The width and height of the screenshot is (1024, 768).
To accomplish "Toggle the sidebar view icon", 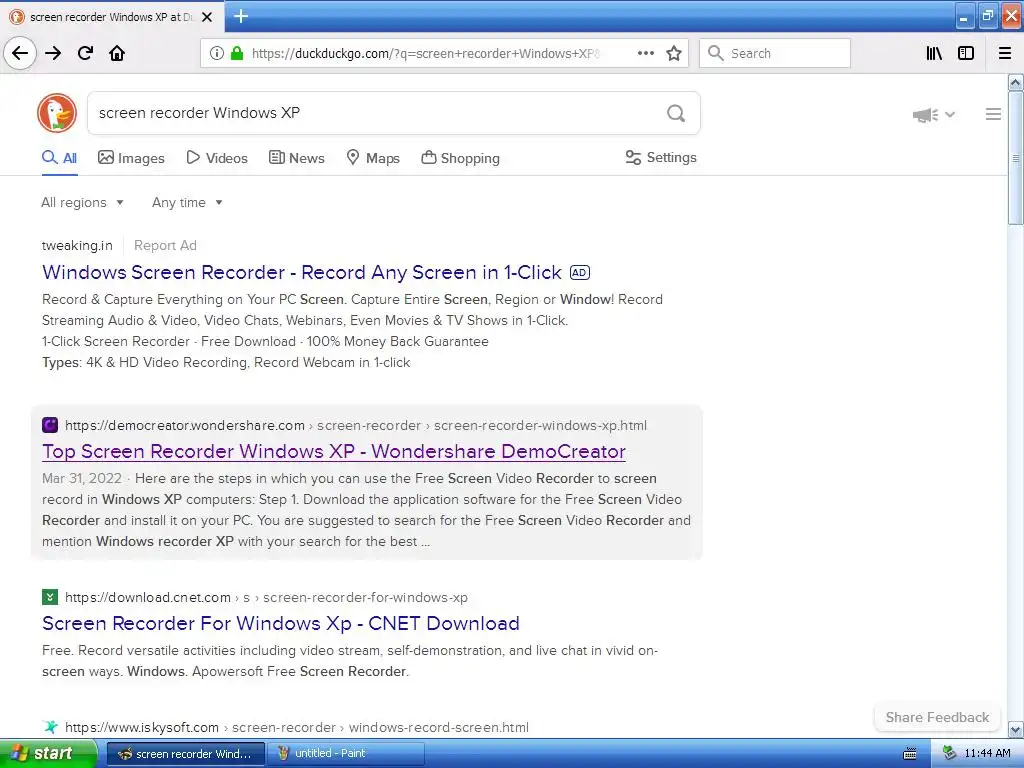I will 966,53.
